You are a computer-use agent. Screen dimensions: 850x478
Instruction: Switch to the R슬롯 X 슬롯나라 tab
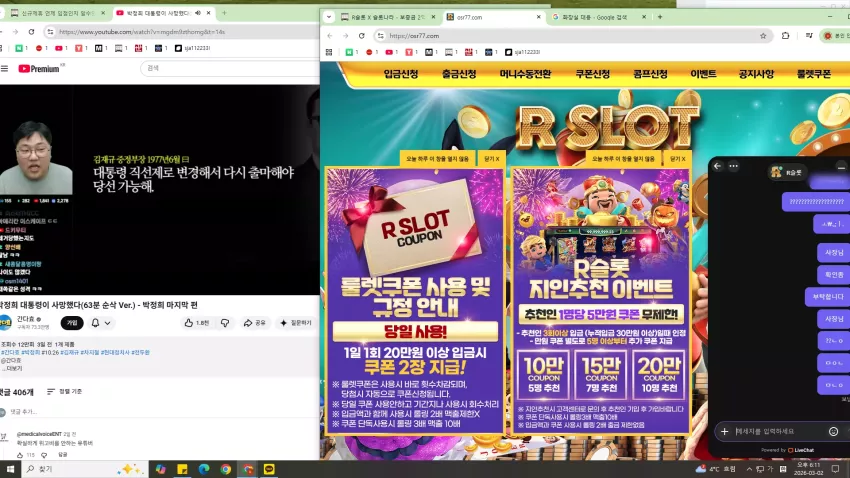[x=388, y=17]
